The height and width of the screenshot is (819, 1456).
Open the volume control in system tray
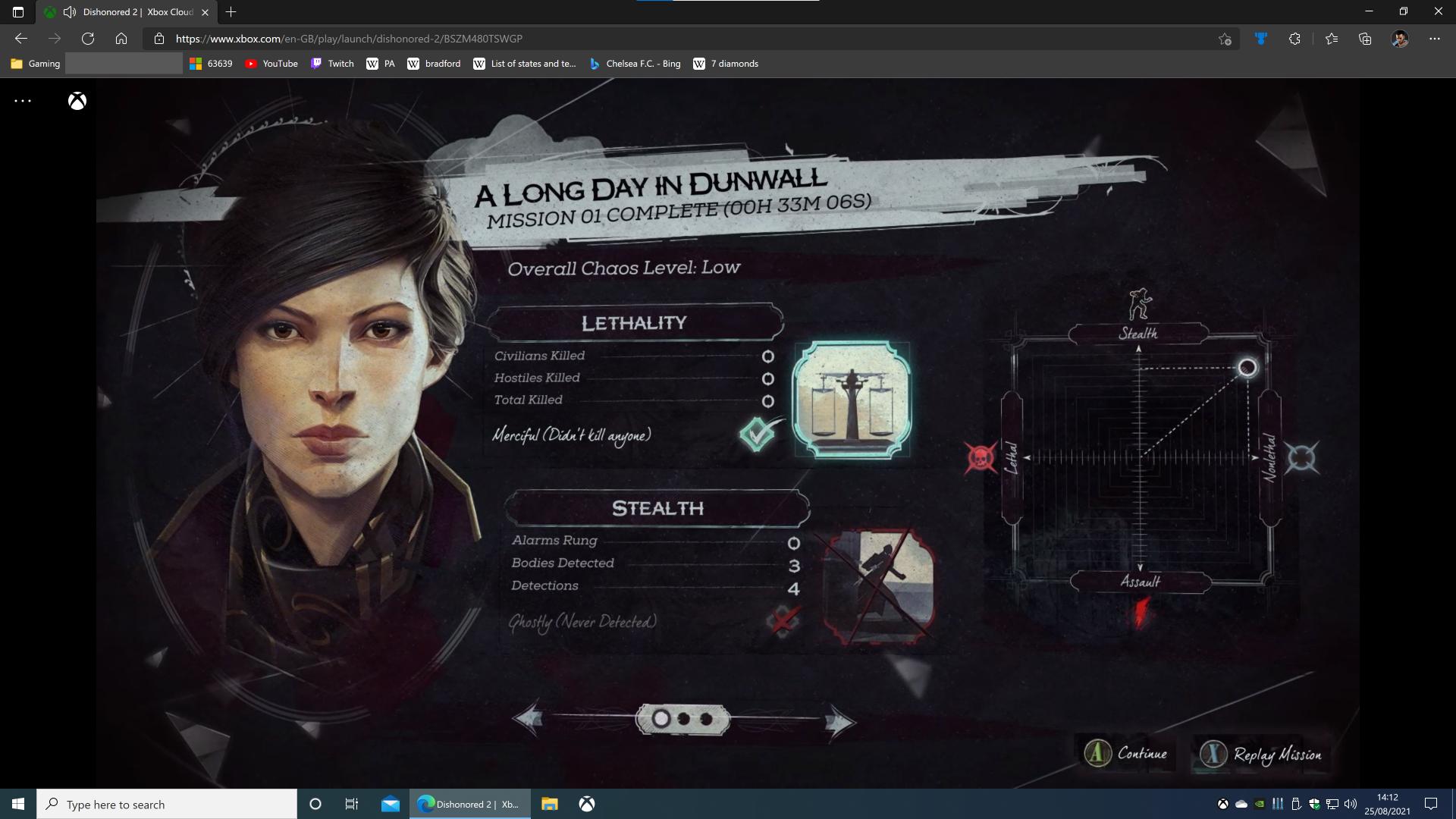[x=1351, y=804]
